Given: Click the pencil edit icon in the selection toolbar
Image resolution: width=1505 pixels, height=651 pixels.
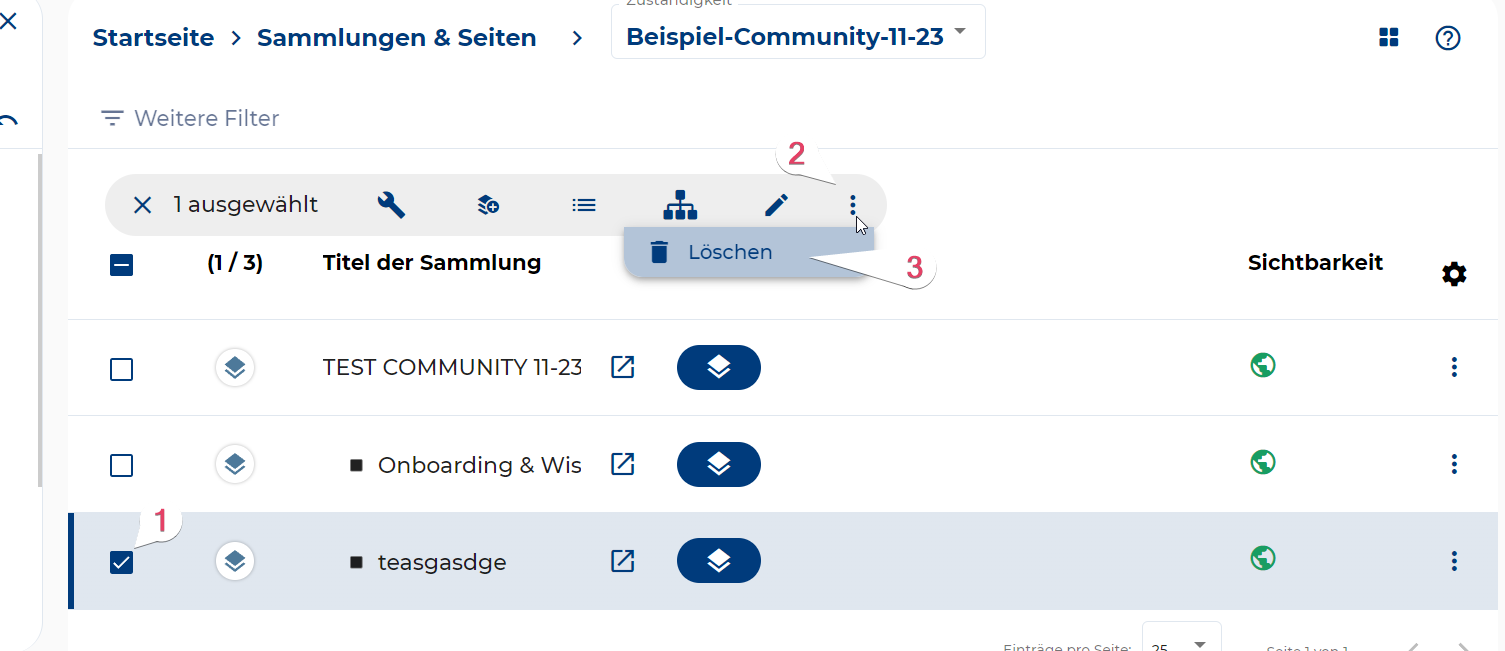Looking at the screenshot, I should [776, 205].
